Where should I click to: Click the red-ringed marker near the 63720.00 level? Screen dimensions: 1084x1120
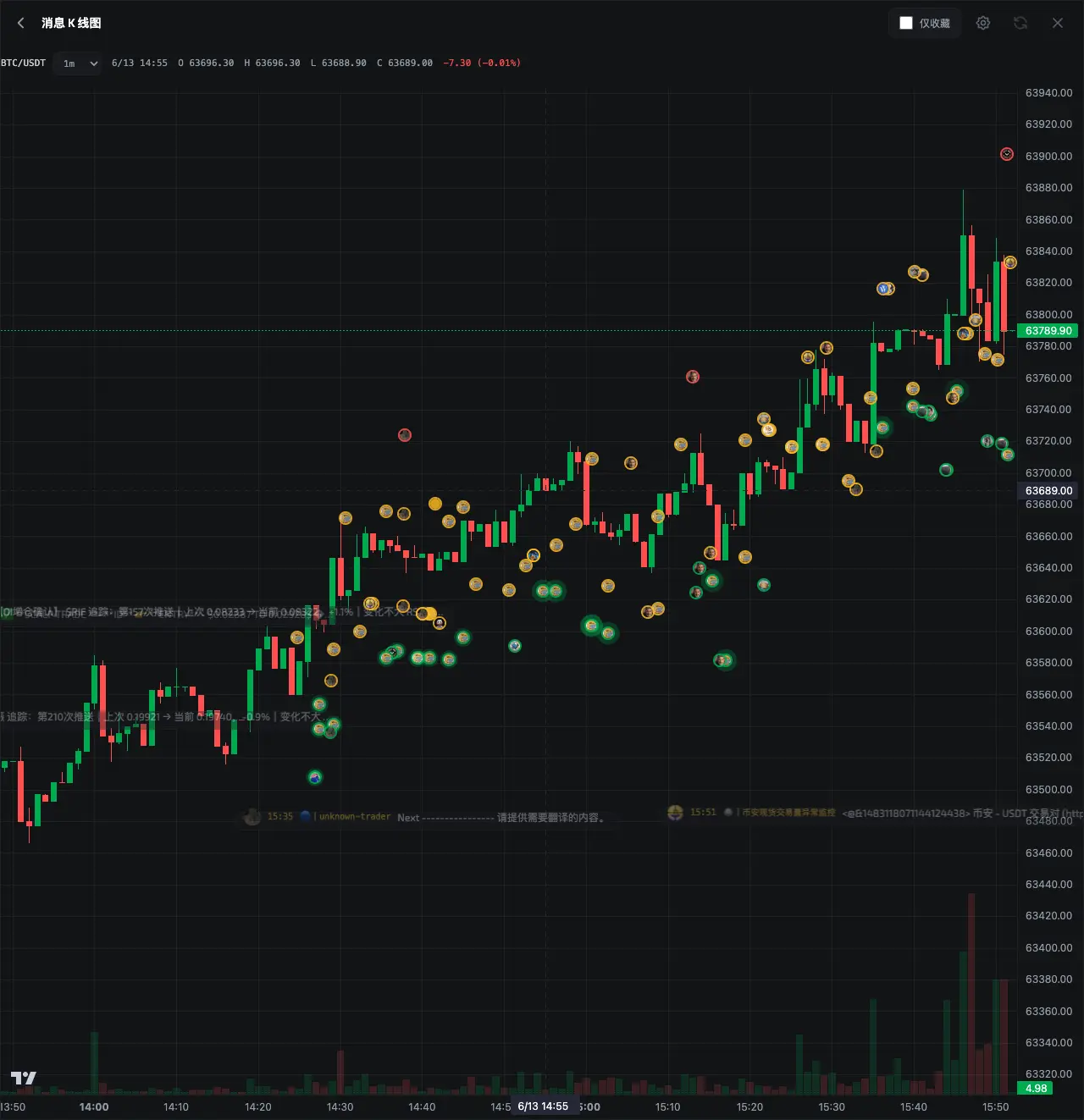coord(405,435)
